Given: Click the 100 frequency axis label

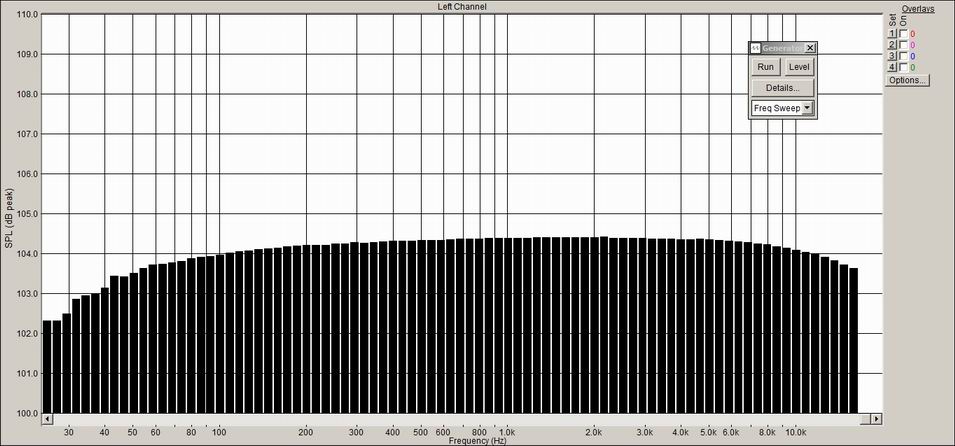Looking at the screenshot, I should (x=219, y=432).
